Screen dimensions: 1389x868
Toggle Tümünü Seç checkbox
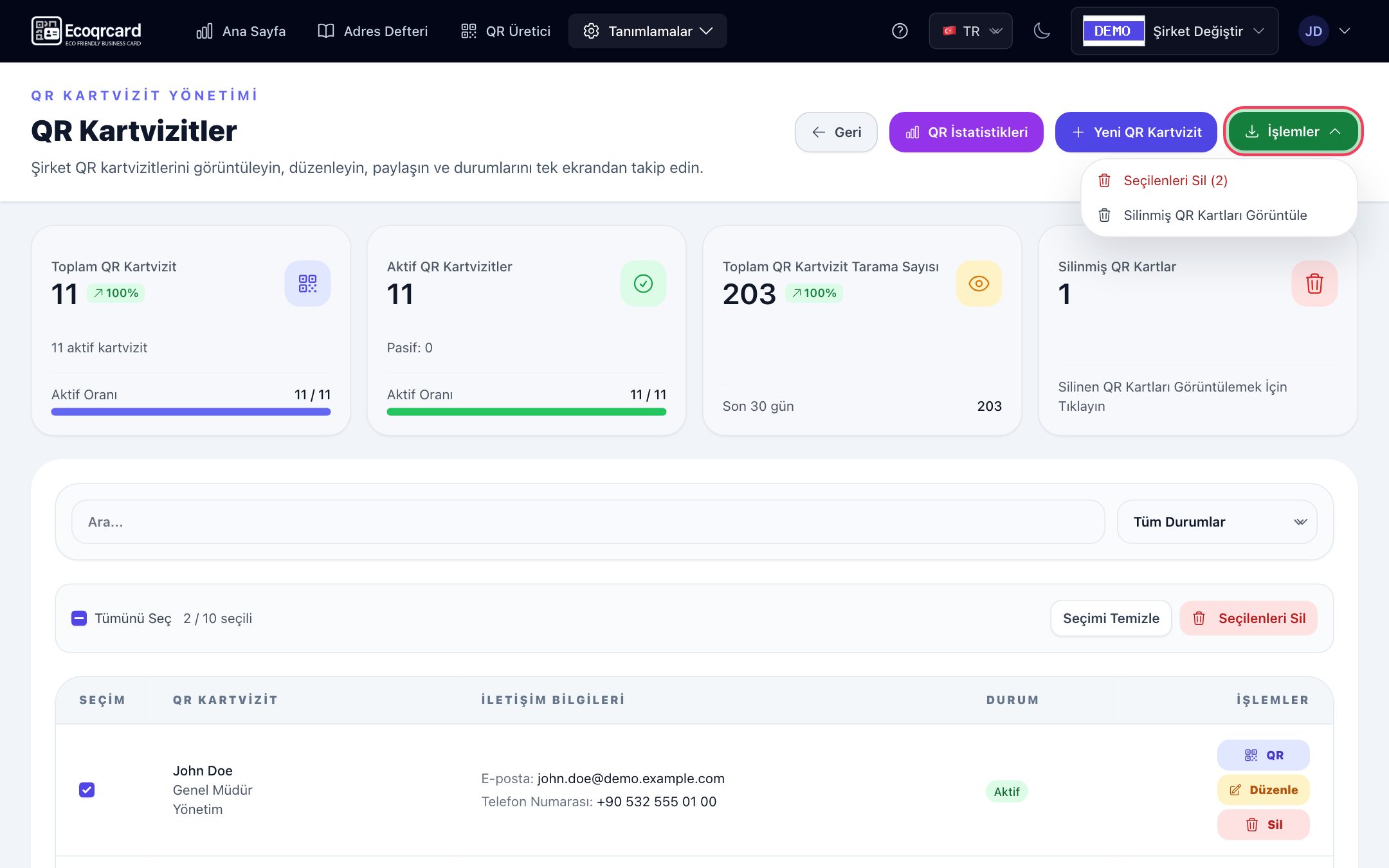79,619
